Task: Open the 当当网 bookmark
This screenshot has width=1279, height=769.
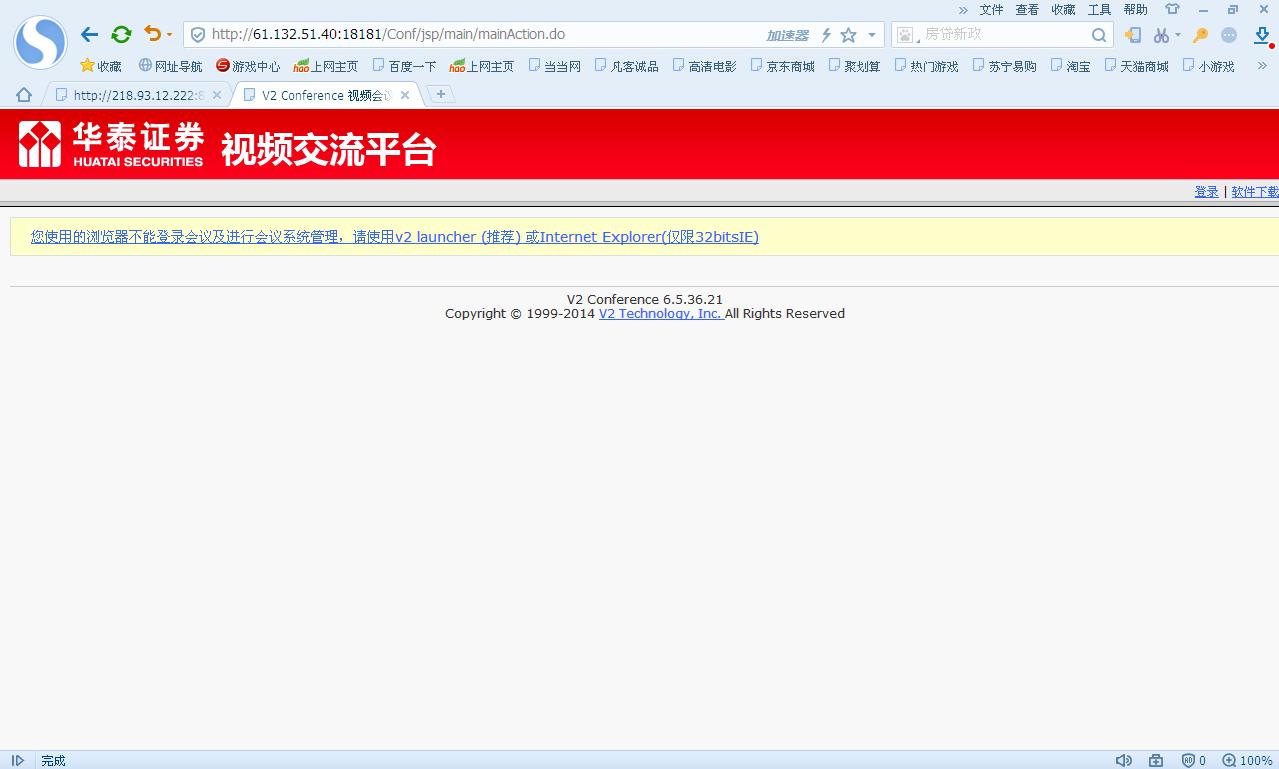Action: pos(555,66)
